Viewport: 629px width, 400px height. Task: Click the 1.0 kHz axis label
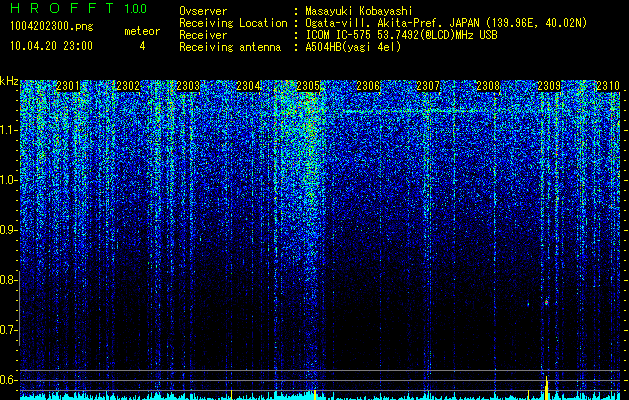tap(9, 180)
